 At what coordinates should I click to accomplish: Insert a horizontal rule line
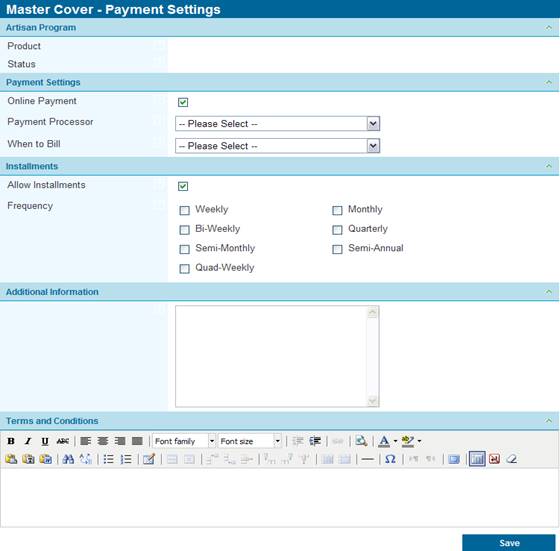point(368,459)
